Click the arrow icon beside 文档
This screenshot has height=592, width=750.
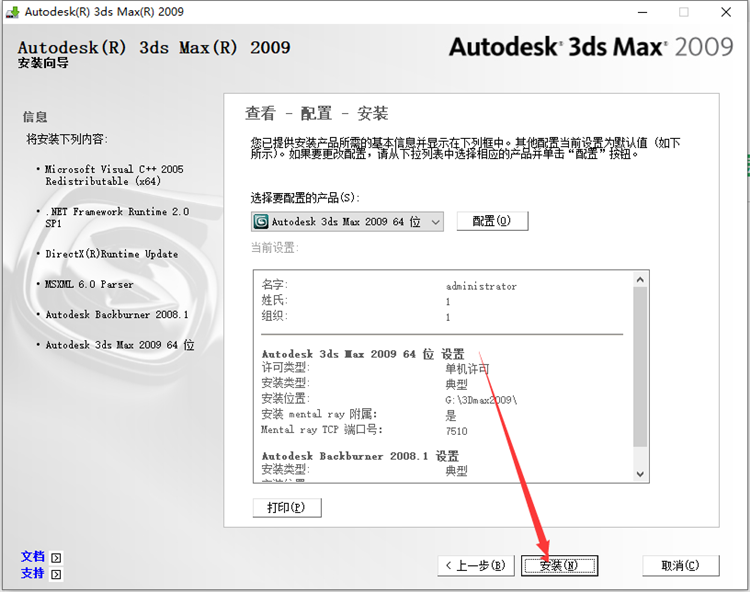click(x=56, y=558)
